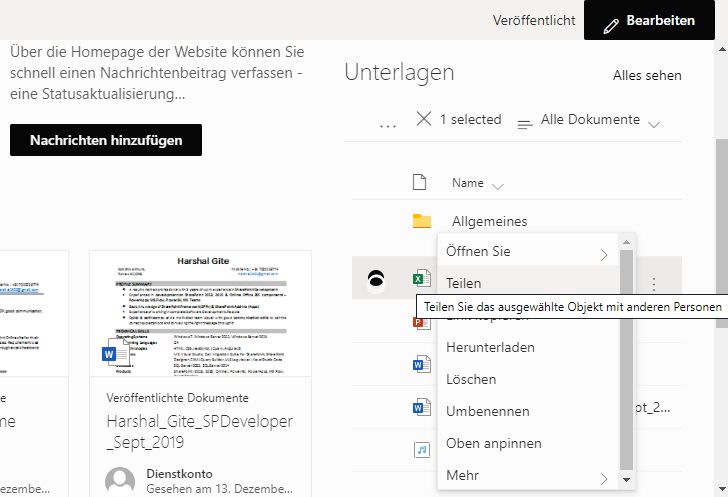Viewport: 728px width, 497px height.
Task: Open the Allgemeines folder
Action: 489,221
